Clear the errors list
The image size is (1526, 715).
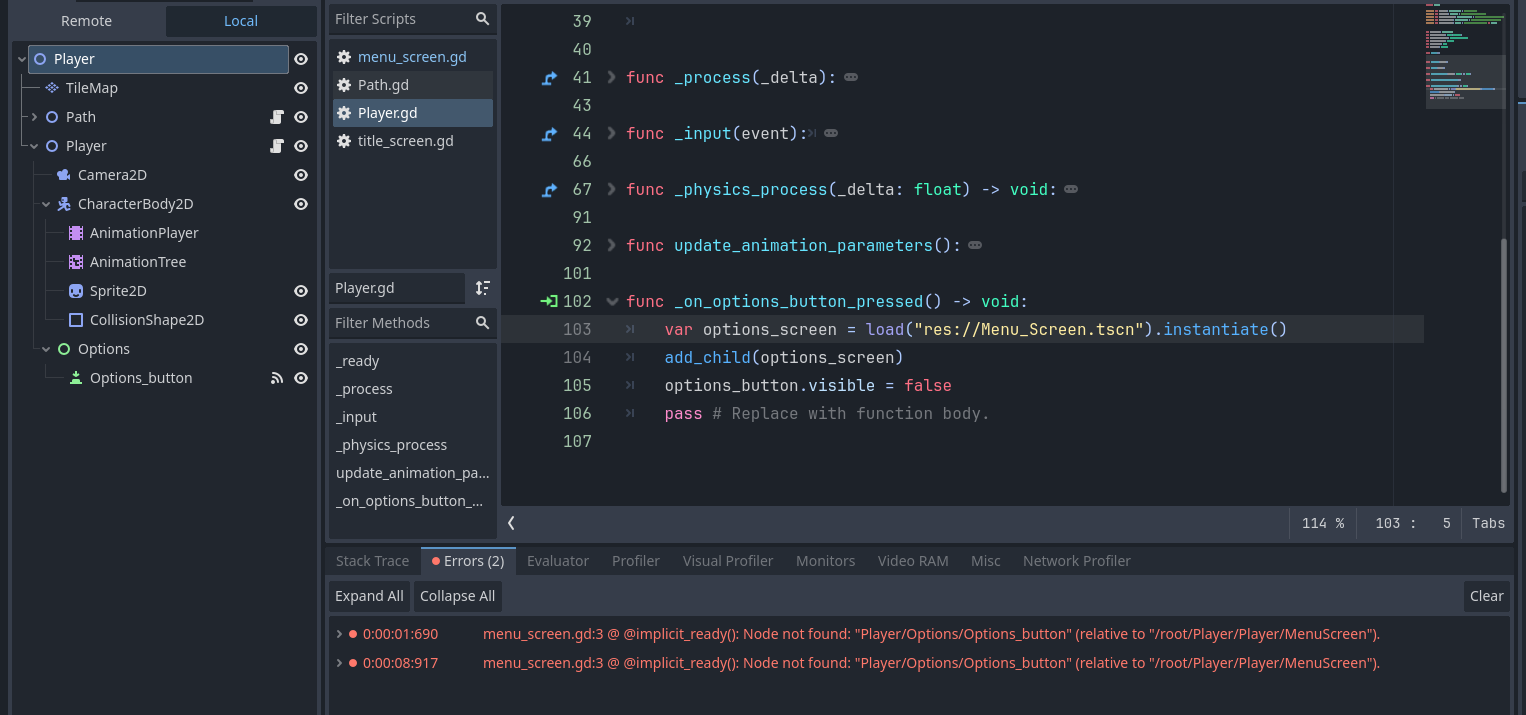[1486, 596]
